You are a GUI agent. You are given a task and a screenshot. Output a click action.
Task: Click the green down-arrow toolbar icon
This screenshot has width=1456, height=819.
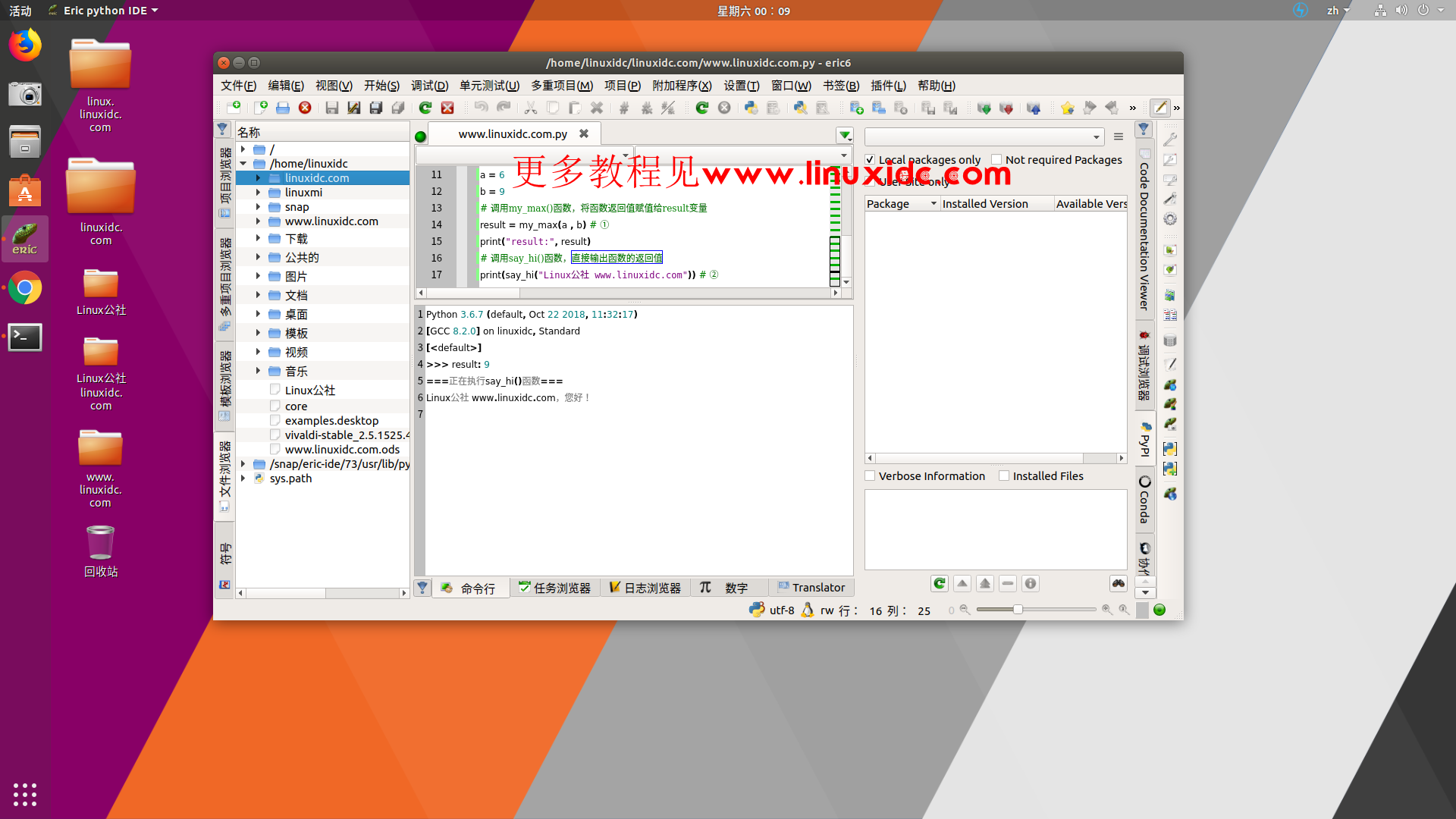(984, 108)
